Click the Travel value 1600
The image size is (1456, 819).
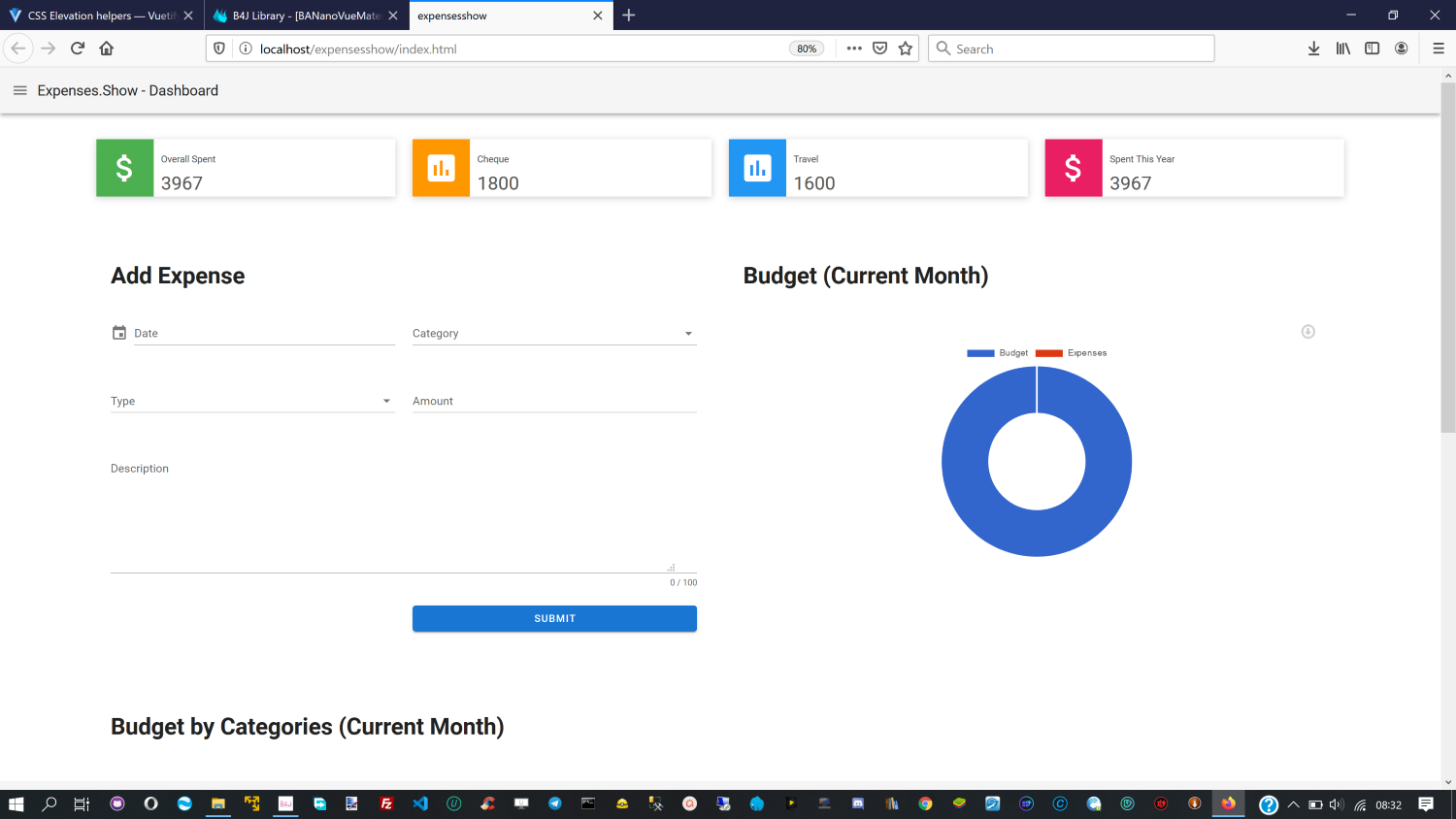point(814,183)
